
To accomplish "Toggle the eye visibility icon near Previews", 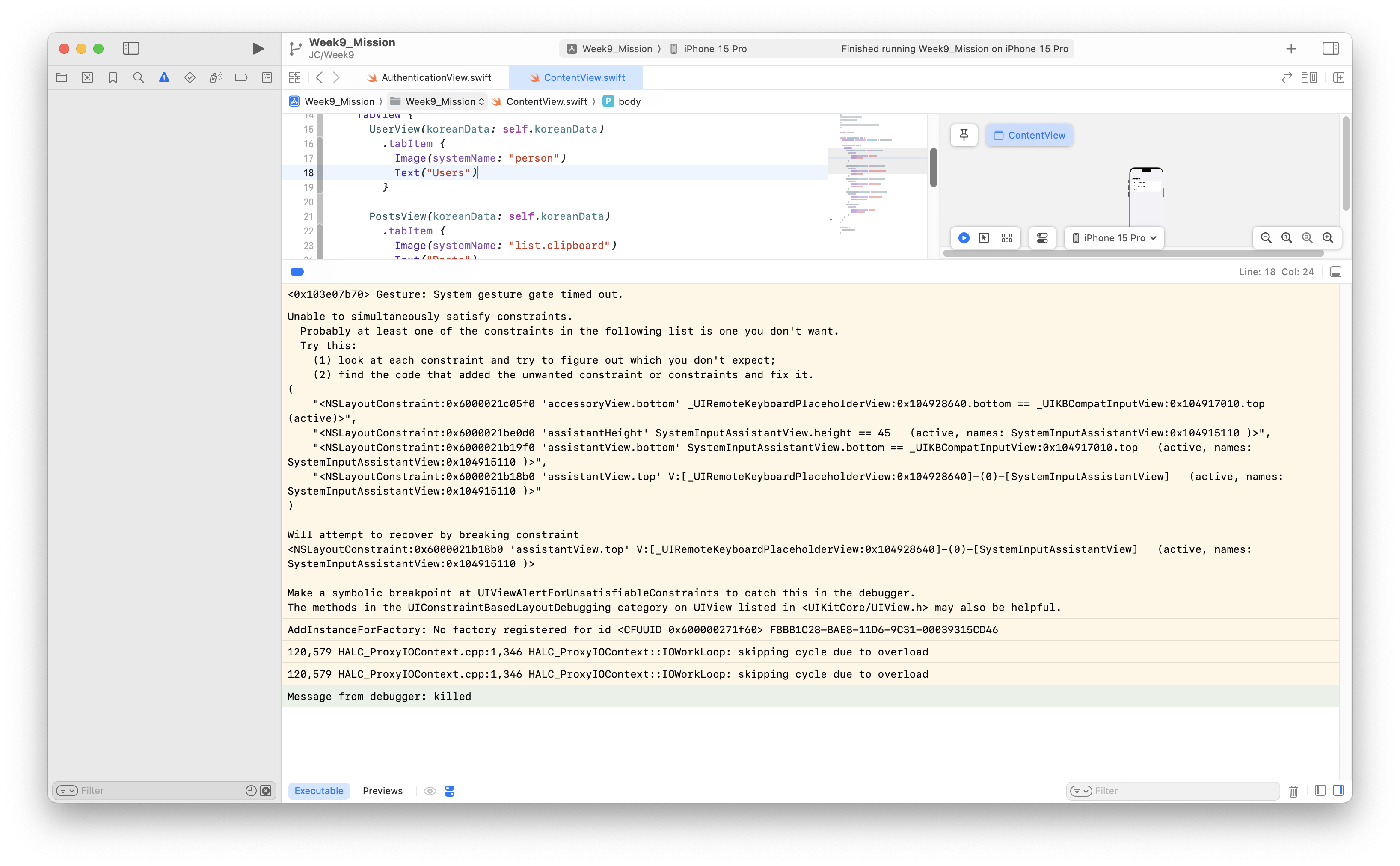I will click(430, 790).
